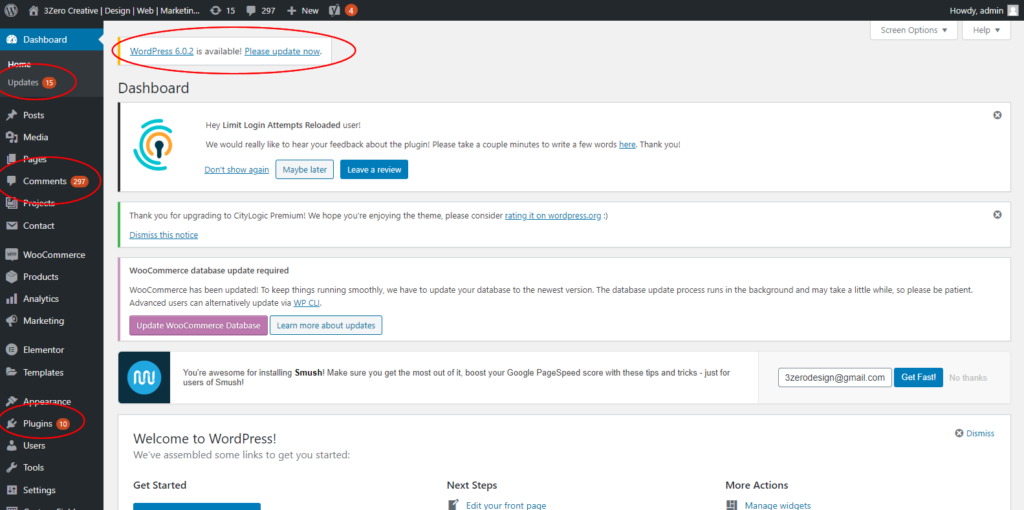1024x510 pixels.
Task: Open the 297 comments bubble in admin bar
Action: coord(261,10)
